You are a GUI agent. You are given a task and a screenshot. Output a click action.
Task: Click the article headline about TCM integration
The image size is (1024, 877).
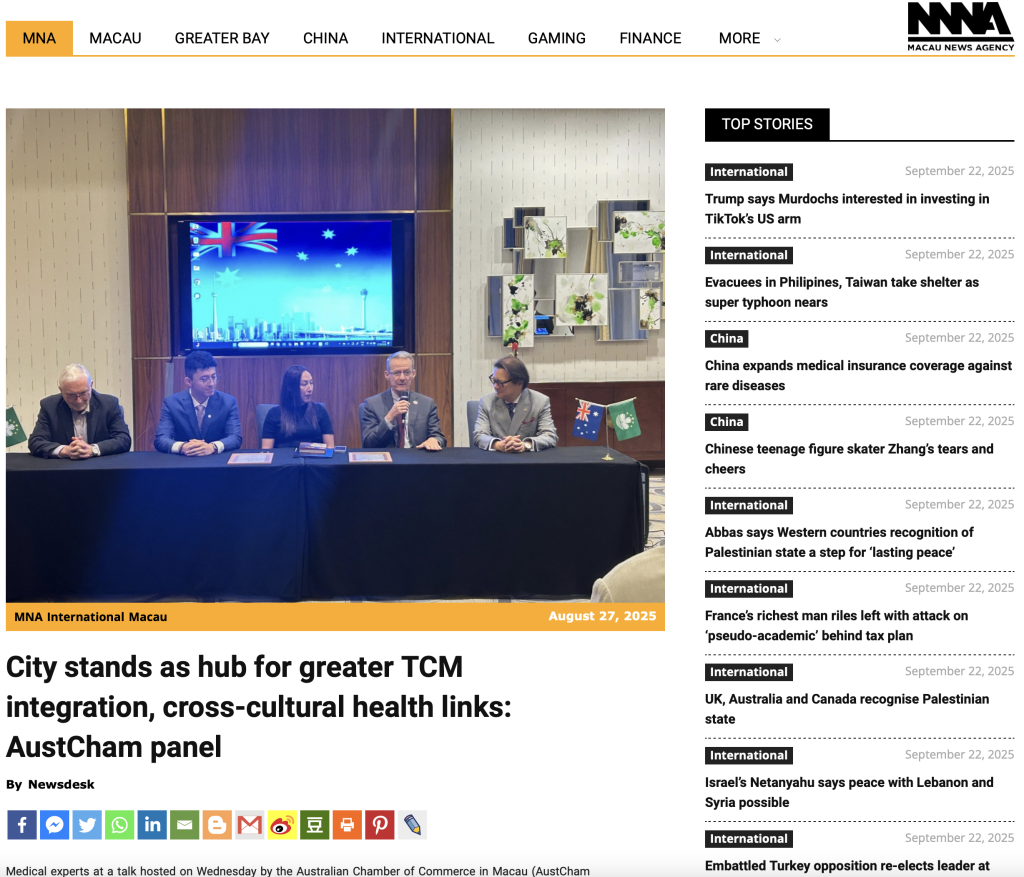[x=259, y=707]
